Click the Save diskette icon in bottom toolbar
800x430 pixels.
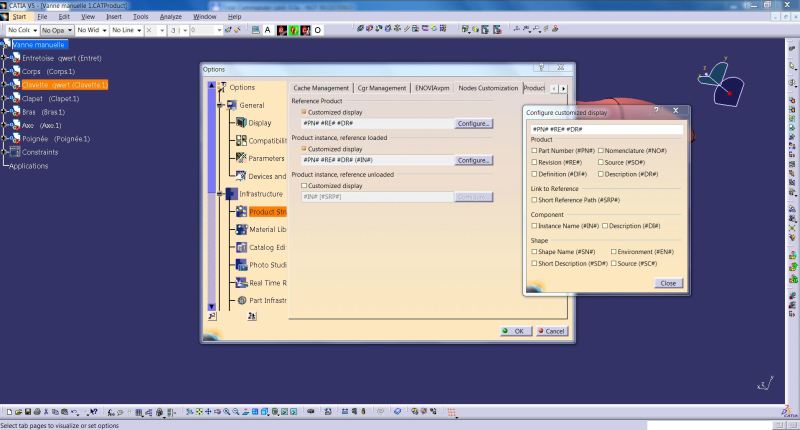[28, 412]
